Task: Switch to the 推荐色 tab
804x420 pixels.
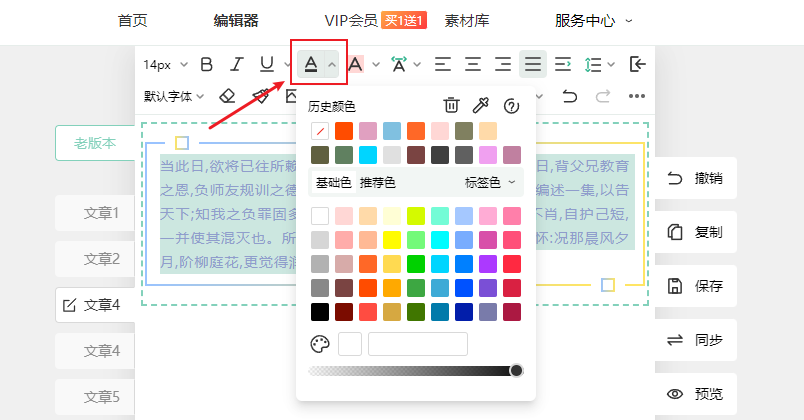Action: click(378, 183)
